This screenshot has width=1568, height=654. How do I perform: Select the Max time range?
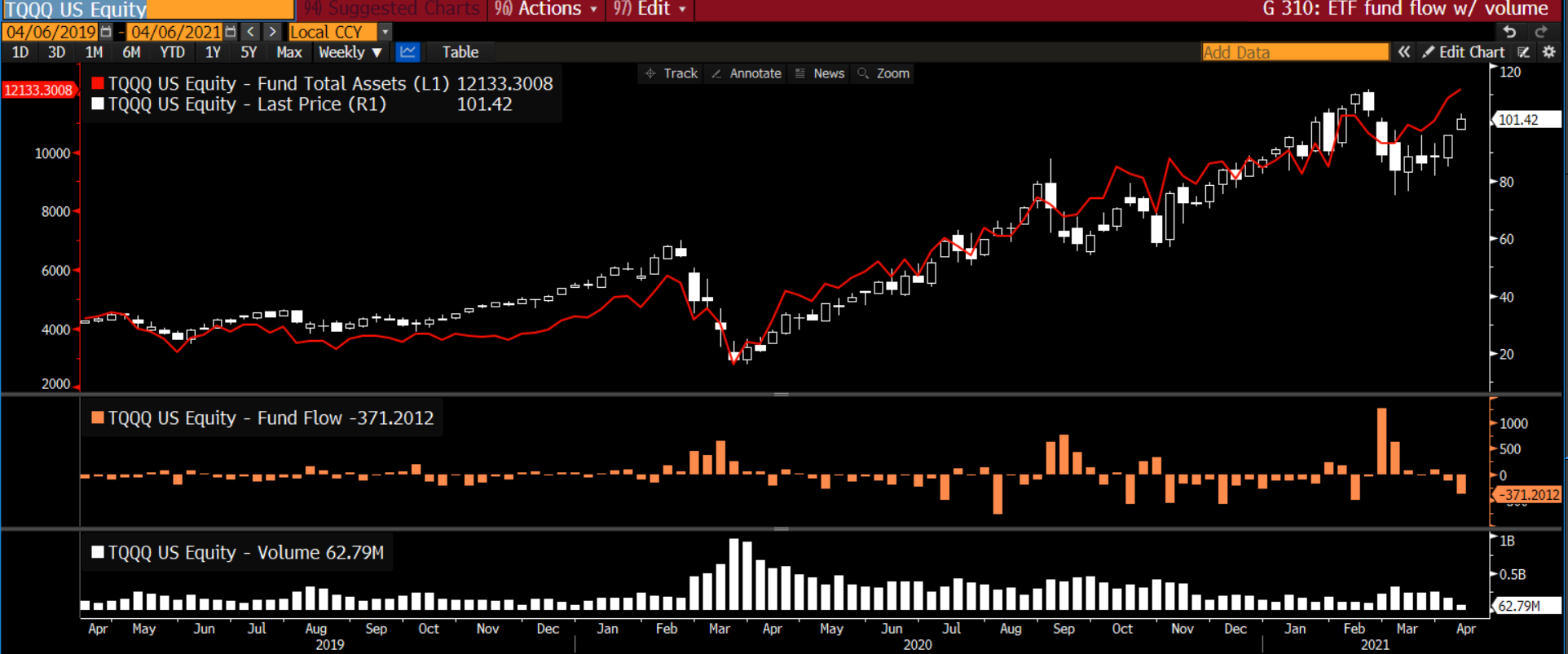[288, 52]
